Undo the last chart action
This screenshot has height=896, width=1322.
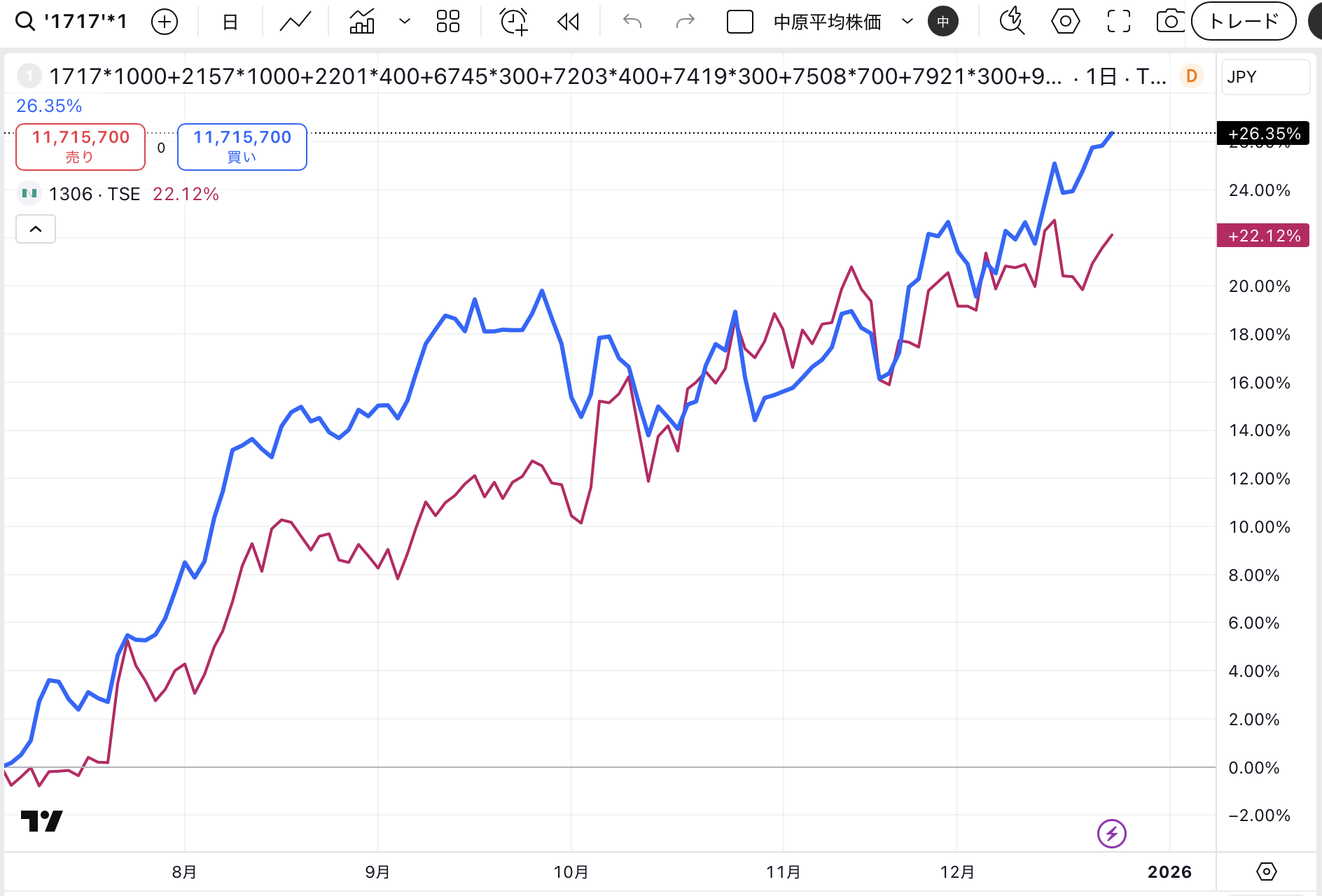point(632,22)
